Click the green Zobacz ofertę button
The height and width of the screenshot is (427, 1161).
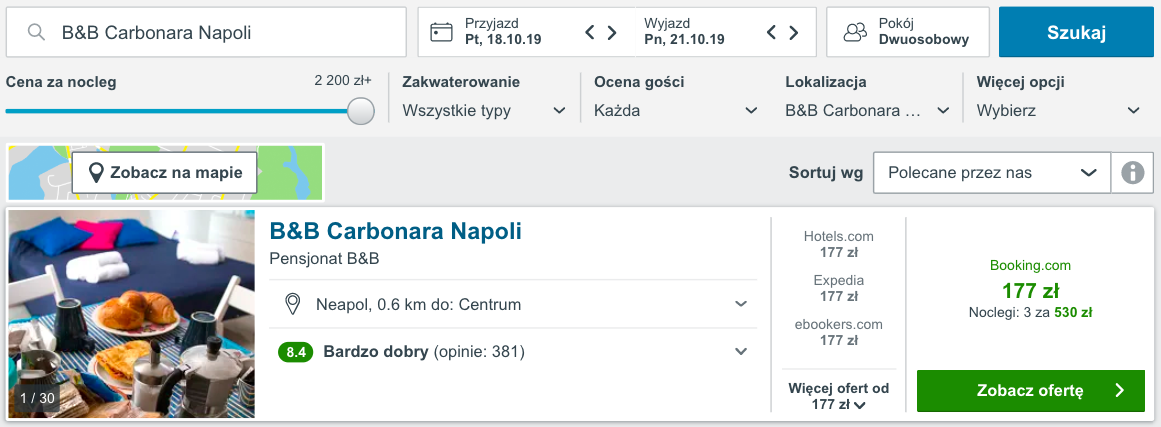click(x=1030, y=391)
